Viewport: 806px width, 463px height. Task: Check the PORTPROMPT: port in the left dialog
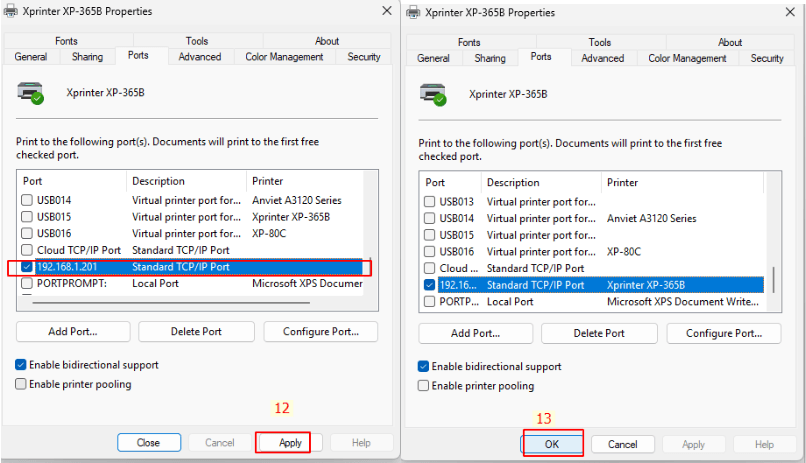[27, 283]
